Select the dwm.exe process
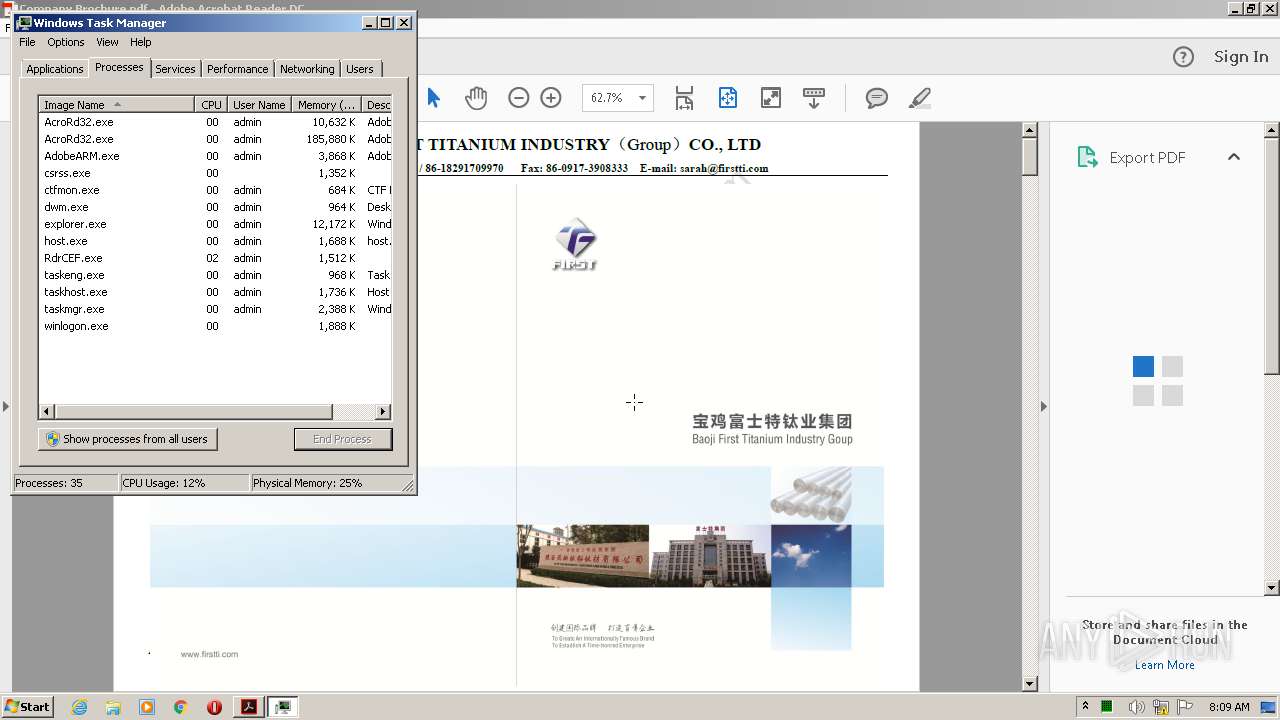 (x=215, y=207)
